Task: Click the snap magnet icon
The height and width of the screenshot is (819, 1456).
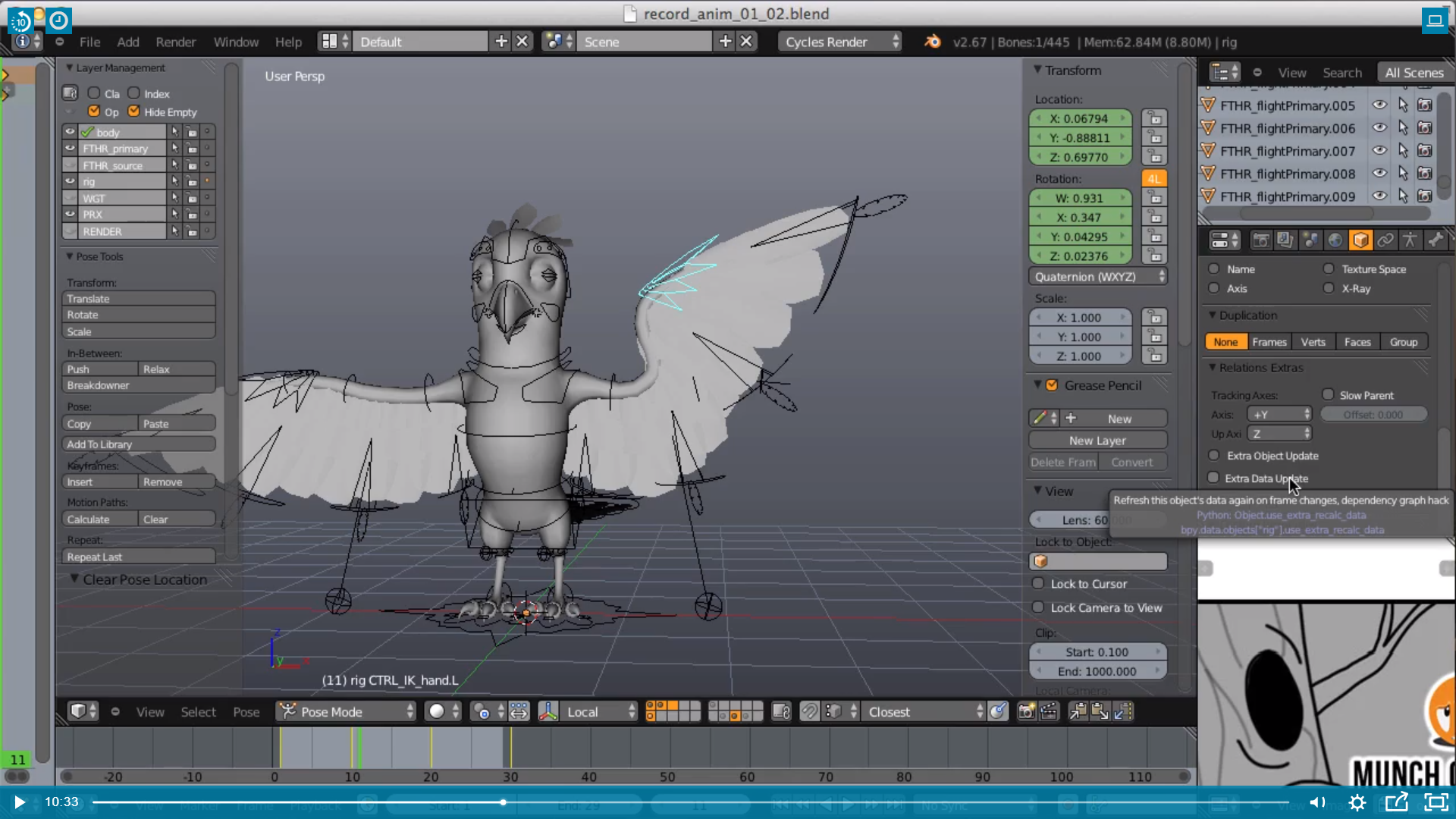Action: pyautogui.click(x=809, y=711)
